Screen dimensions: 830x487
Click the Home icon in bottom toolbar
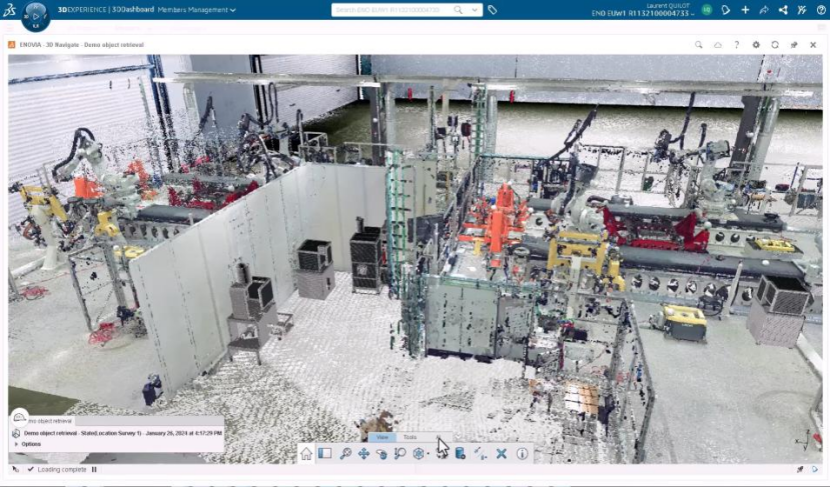(306, 454)
